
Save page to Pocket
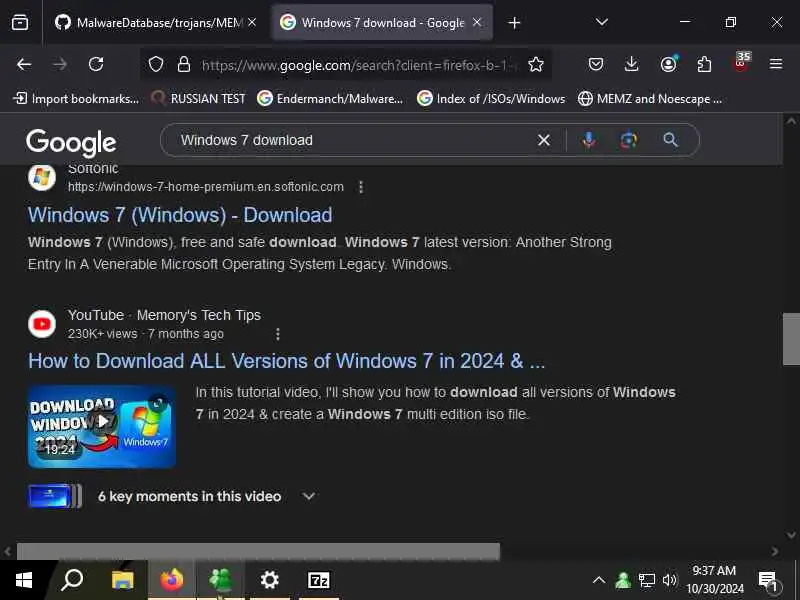pyautogui.click(x=596, y=64)
